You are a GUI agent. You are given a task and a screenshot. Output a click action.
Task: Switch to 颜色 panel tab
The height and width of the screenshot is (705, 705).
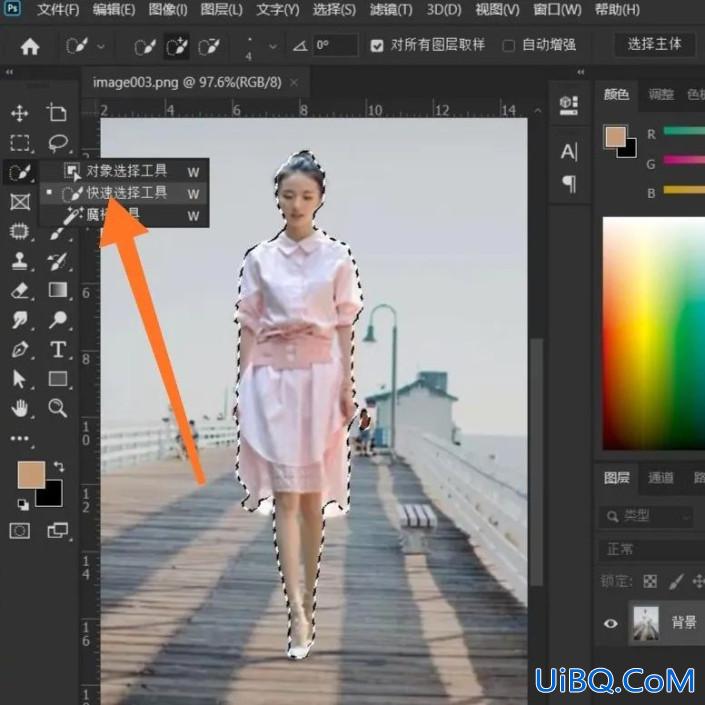coord(616,94)
